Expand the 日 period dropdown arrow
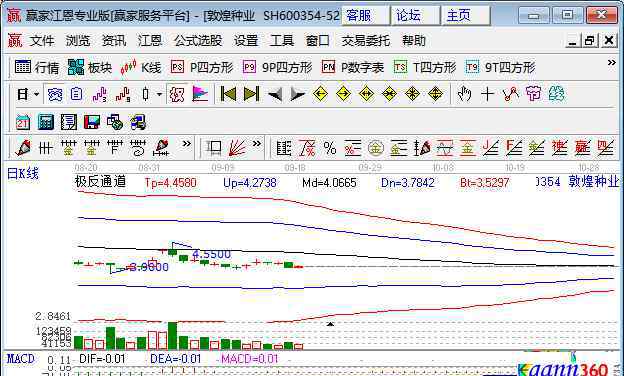 [x=37, y=95]
